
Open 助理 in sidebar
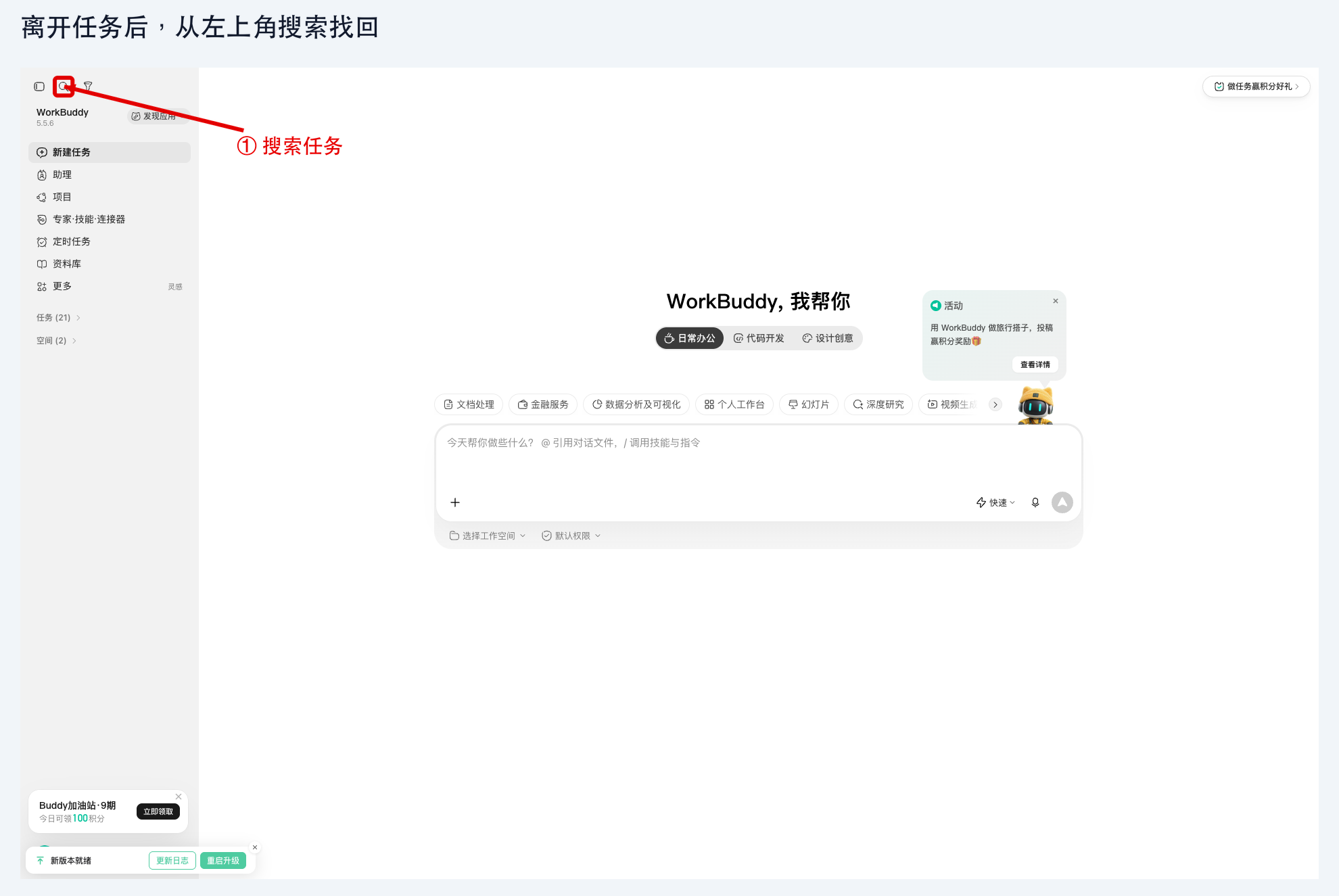[x=110, y=174]
